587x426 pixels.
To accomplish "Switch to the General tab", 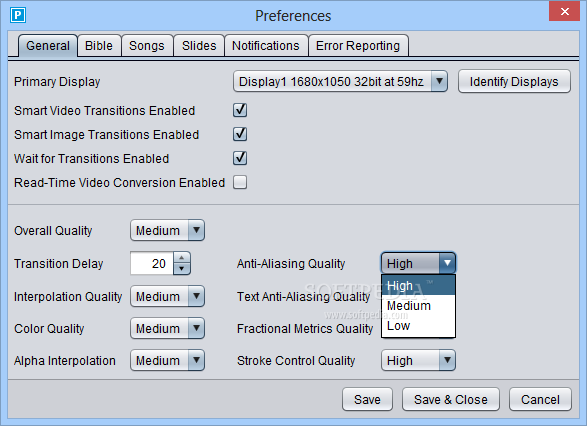I will click(48, 46).
